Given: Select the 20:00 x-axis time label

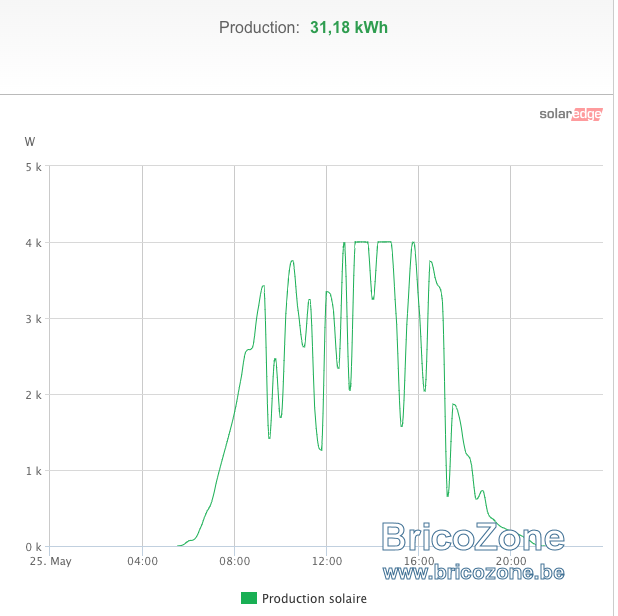Looking at the screenshot, I should 511,561.
